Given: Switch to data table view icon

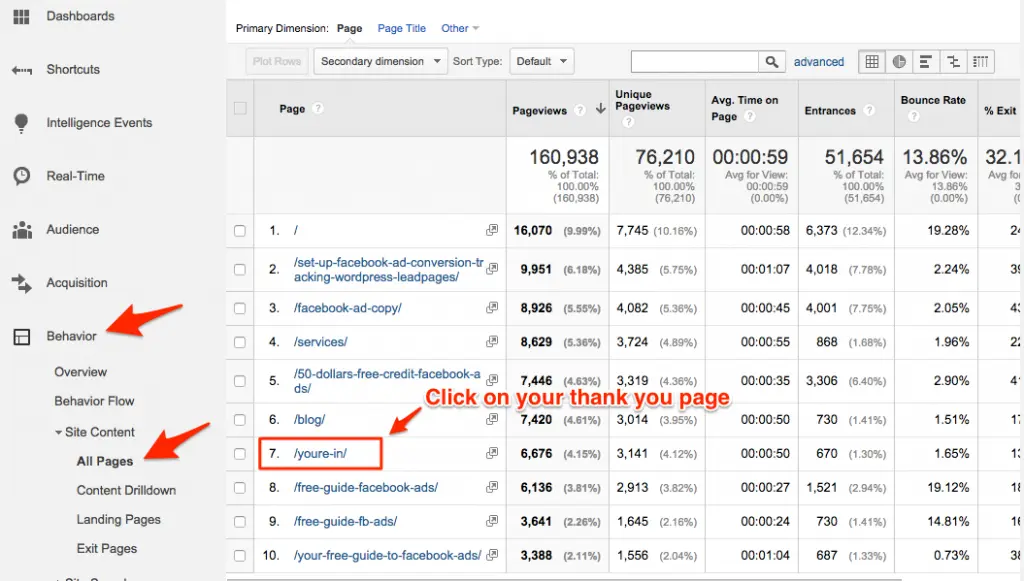Looking at the screenshot, I should 872,62.
